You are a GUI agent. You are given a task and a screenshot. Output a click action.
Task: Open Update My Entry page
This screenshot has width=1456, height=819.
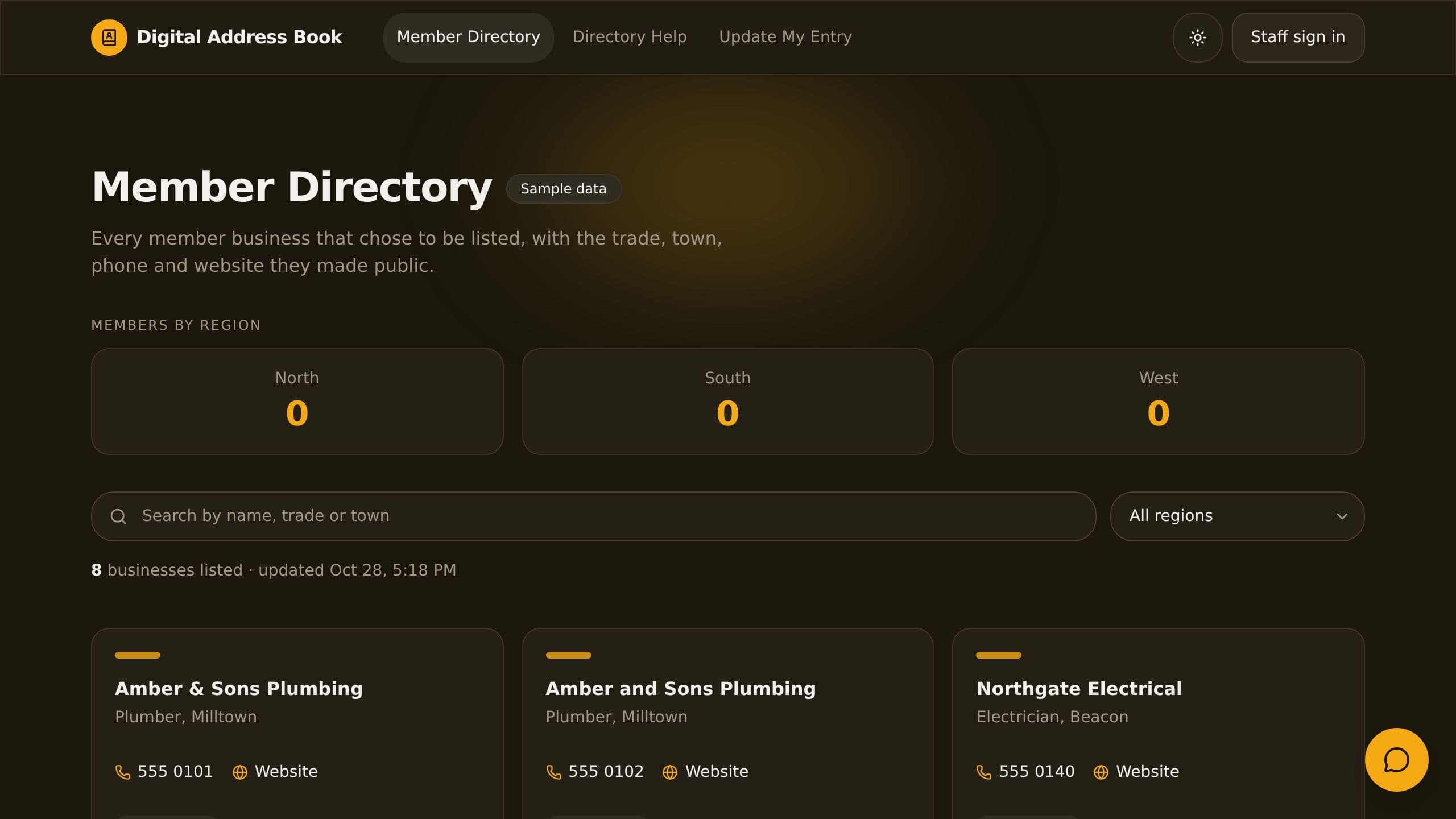pyautogui.click(x=785, y=37)
